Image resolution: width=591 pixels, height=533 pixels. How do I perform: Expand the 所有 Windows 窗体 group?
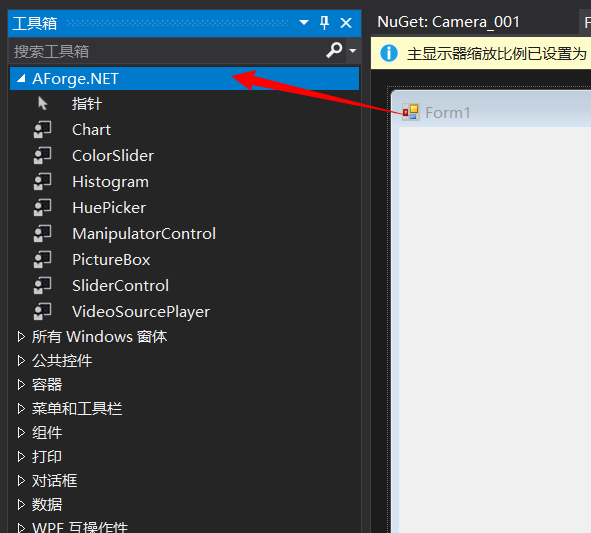(x=21, y=337)
